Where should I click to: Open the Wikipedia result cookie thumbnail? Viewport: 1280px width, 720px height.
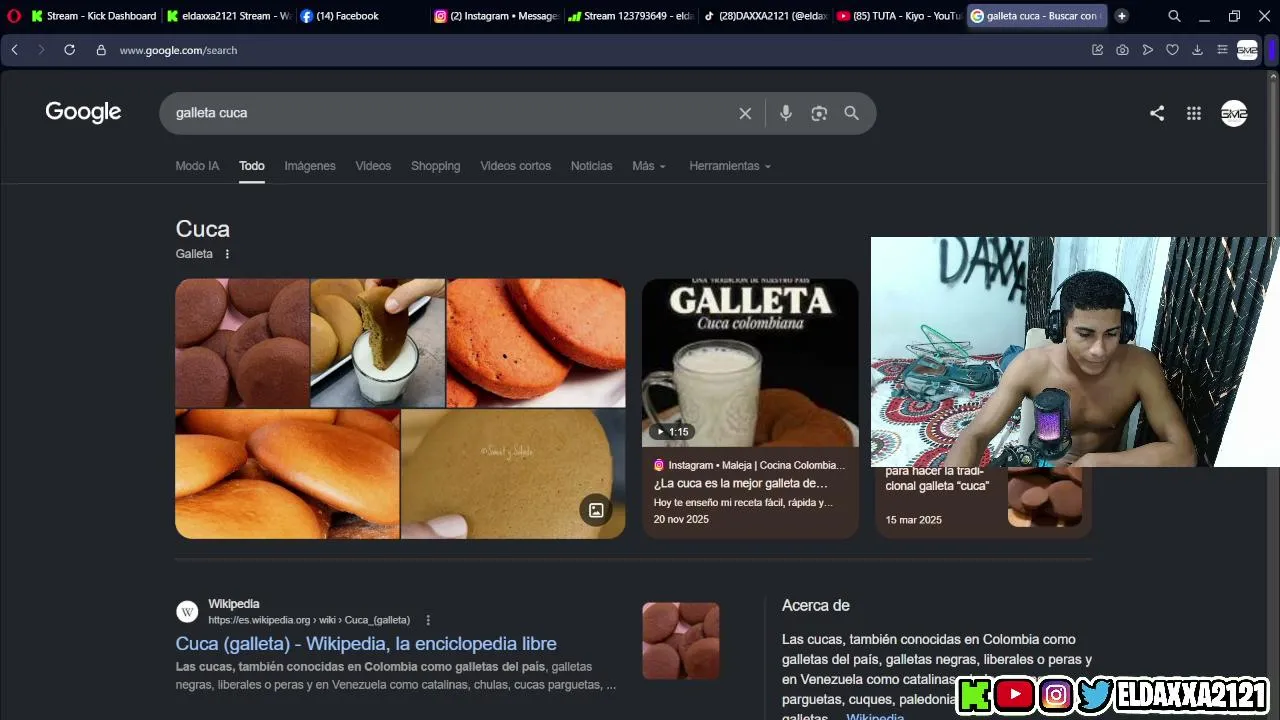point(681,641)
